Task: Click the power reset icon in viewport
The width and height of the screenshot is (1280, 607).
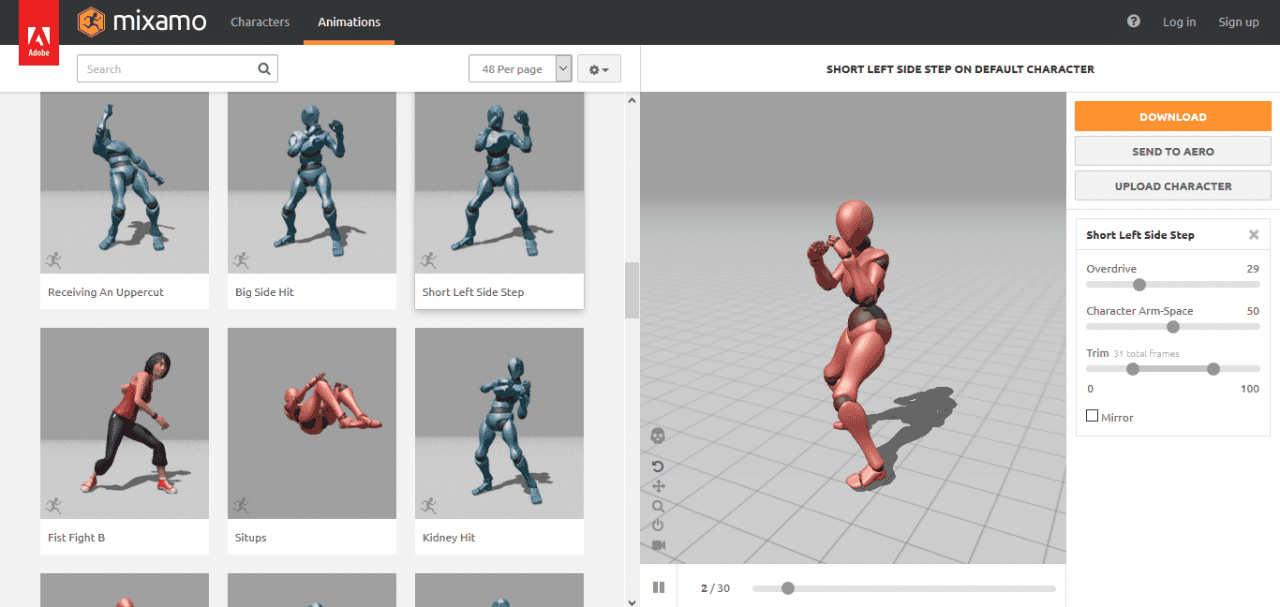Action: click(658, 525)
